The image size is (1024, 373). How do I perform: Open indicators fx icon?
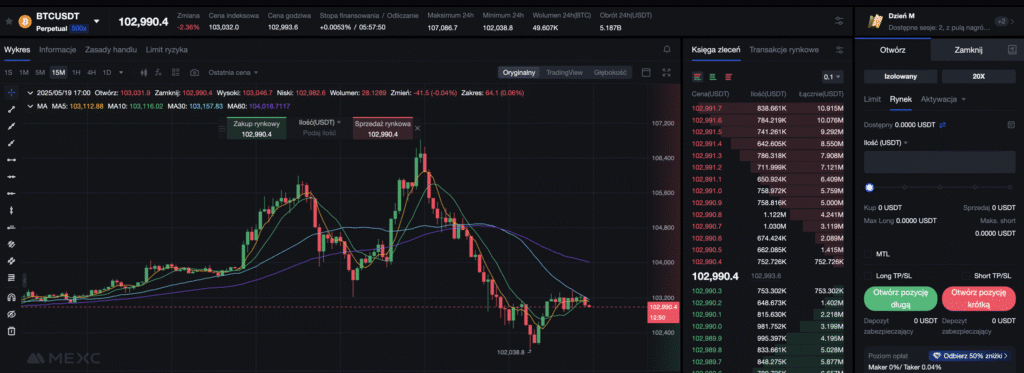(x=159, y=73)
